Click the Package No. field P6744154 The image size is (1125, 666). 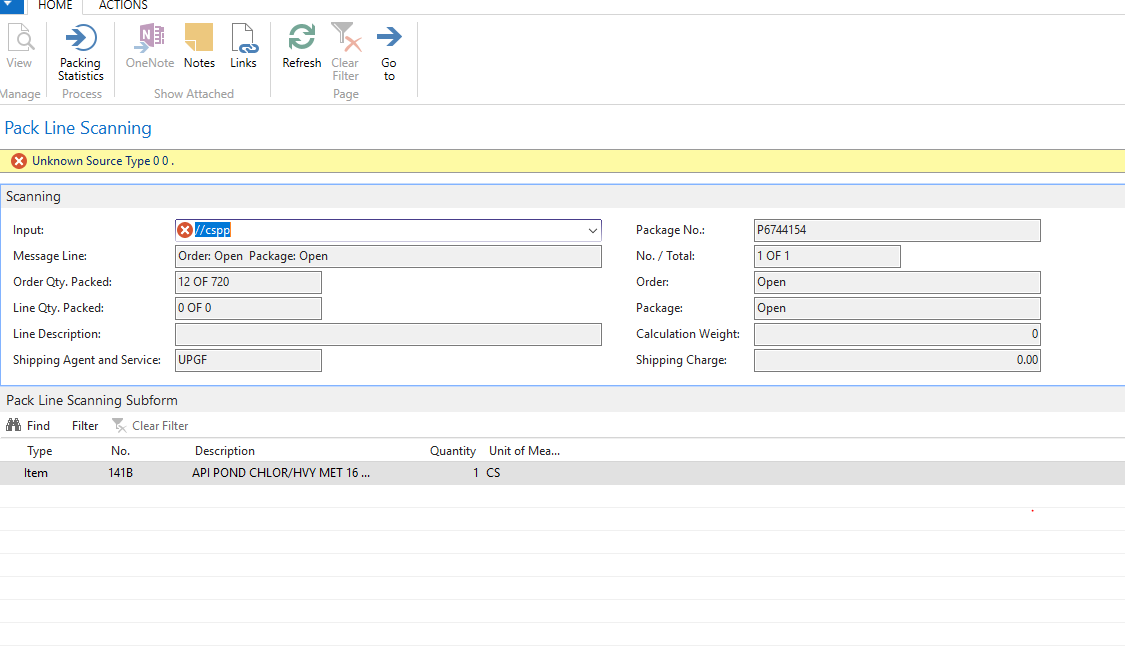tap(897, 230)
